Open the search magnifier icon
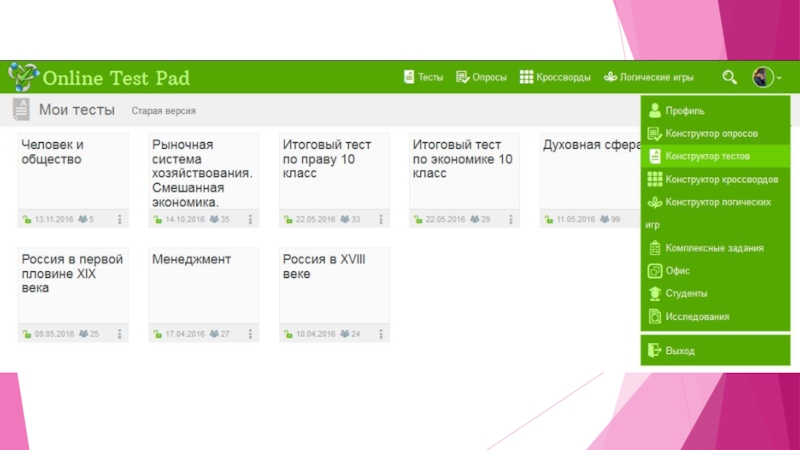The width and height of the screenshot is (800, 450). pos(729,78)
